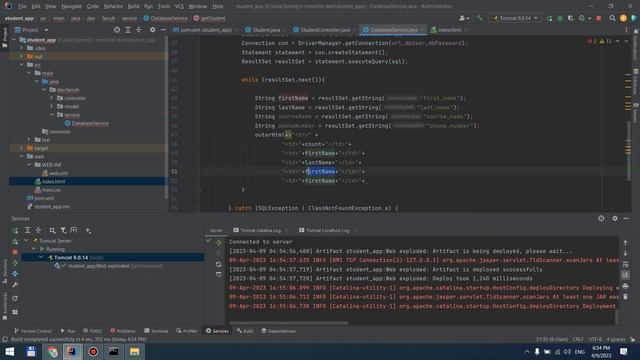This screenshot has height=360, width=640.
Task: Expand the model package
Action: pos(52,107)
